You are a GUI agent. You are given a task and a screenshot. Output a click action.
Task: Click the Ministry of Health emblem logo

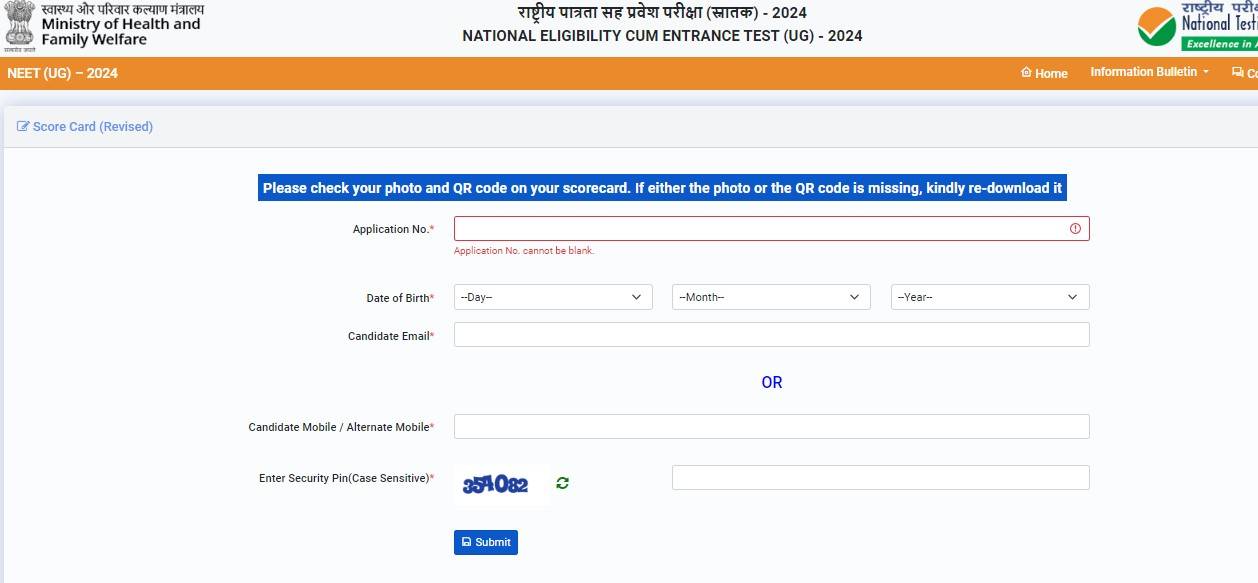[18, 27]
